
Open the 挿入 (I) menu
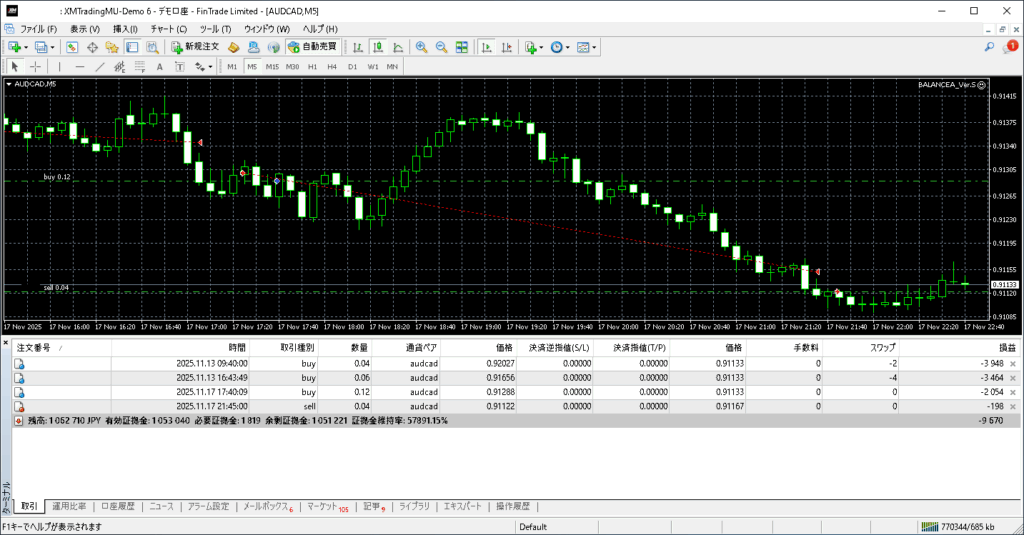click(125, 29)
